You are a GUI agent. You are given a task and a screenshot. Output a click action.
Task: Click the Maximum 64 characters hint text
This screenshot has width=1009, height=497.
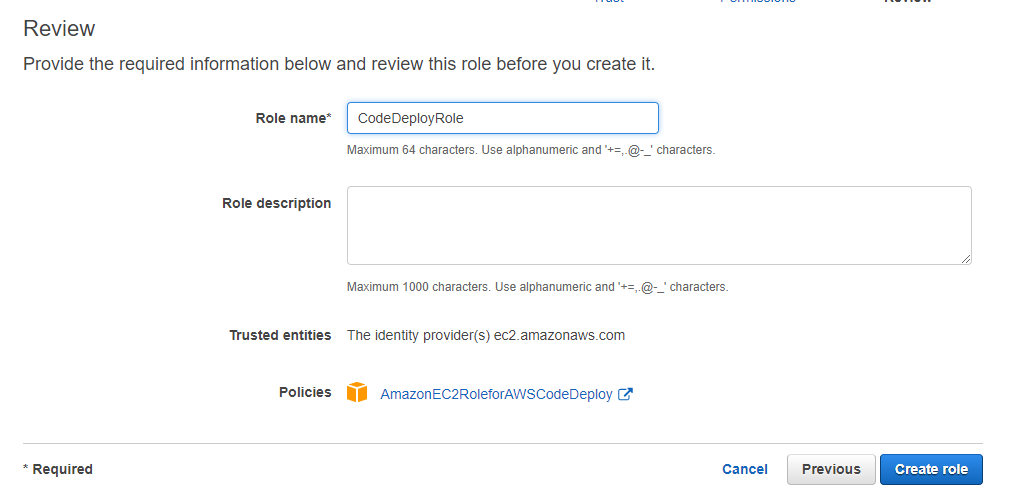pos(531,150)
